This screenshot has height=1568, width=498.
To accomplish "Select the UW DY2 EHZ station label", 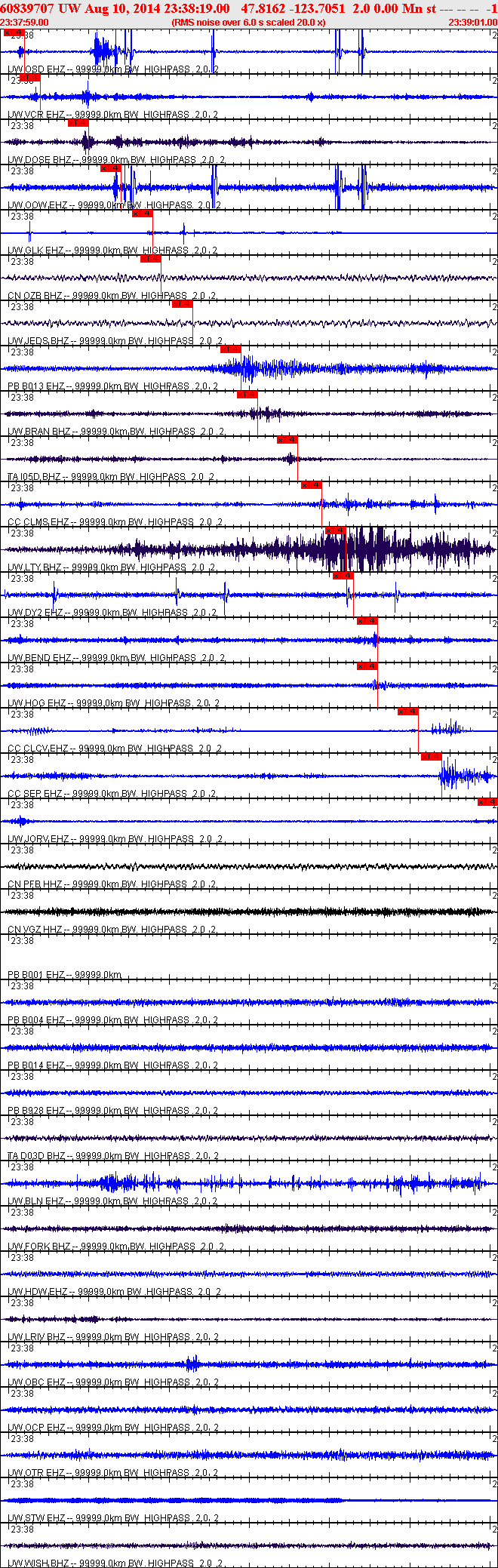I will (35, 613).
